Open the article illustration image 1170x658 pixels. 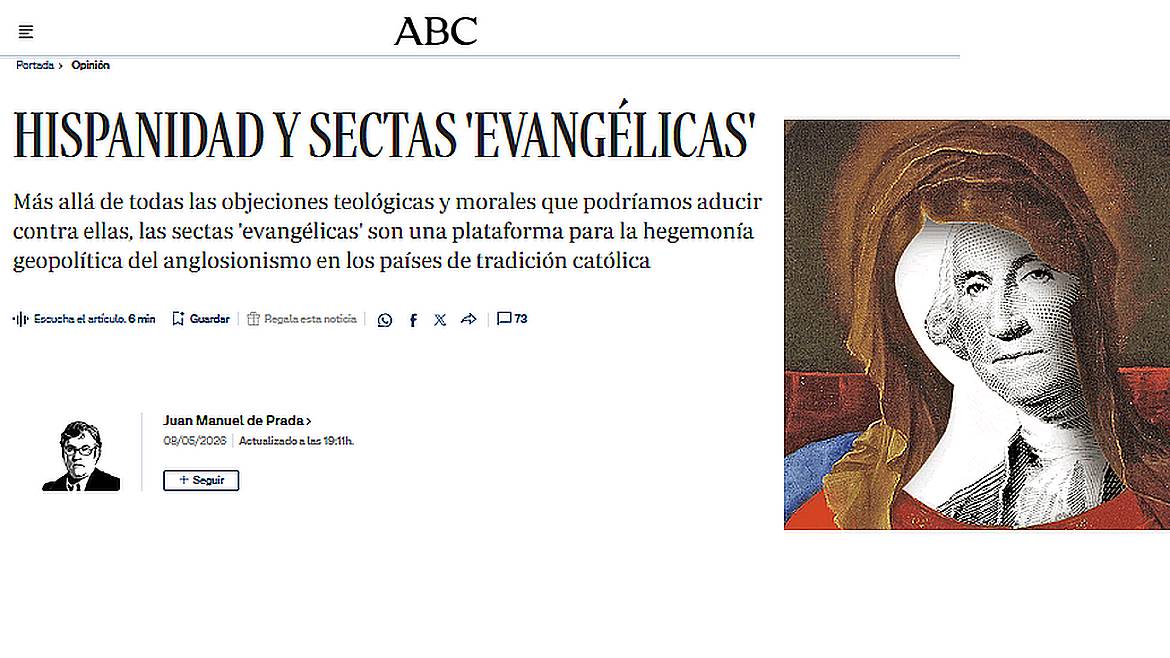coord(977,325)
